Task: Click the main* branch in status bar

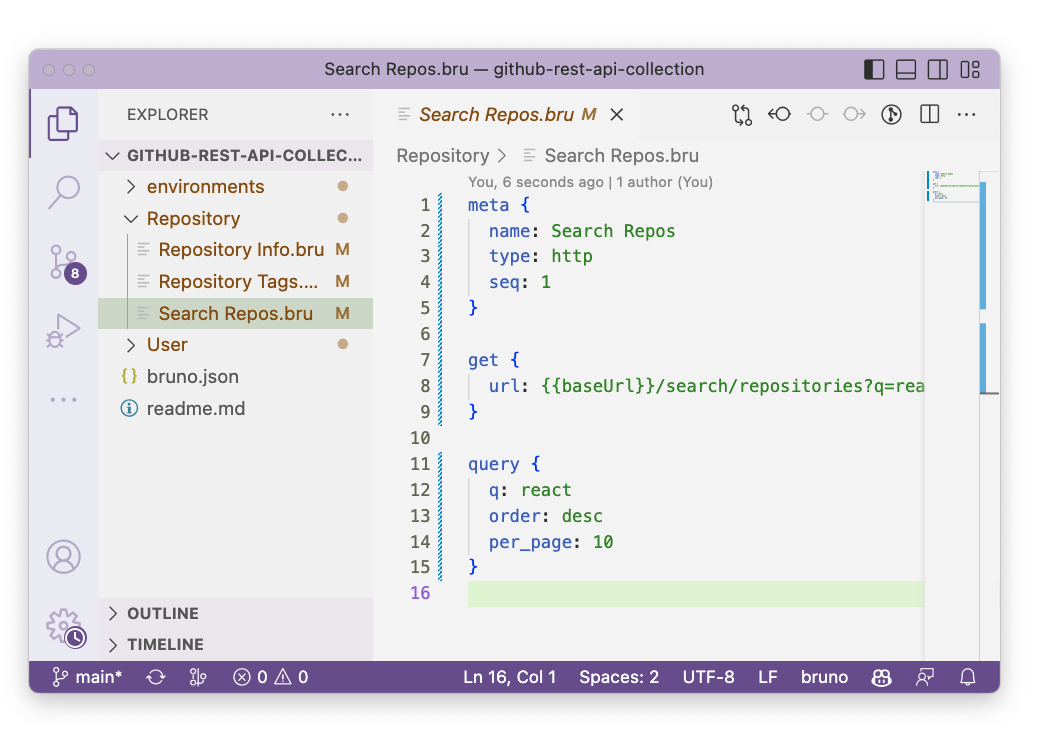Action: coord(88,677)
